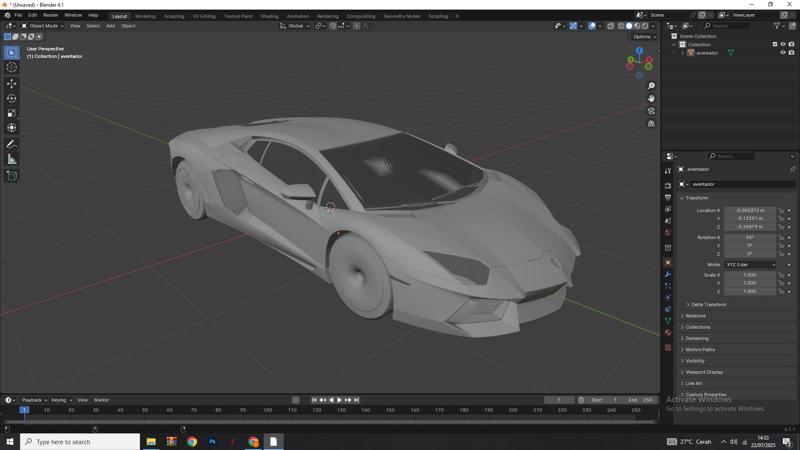Open the Object Constraints tab
800x450 pixels.
[x=668, y=309]
